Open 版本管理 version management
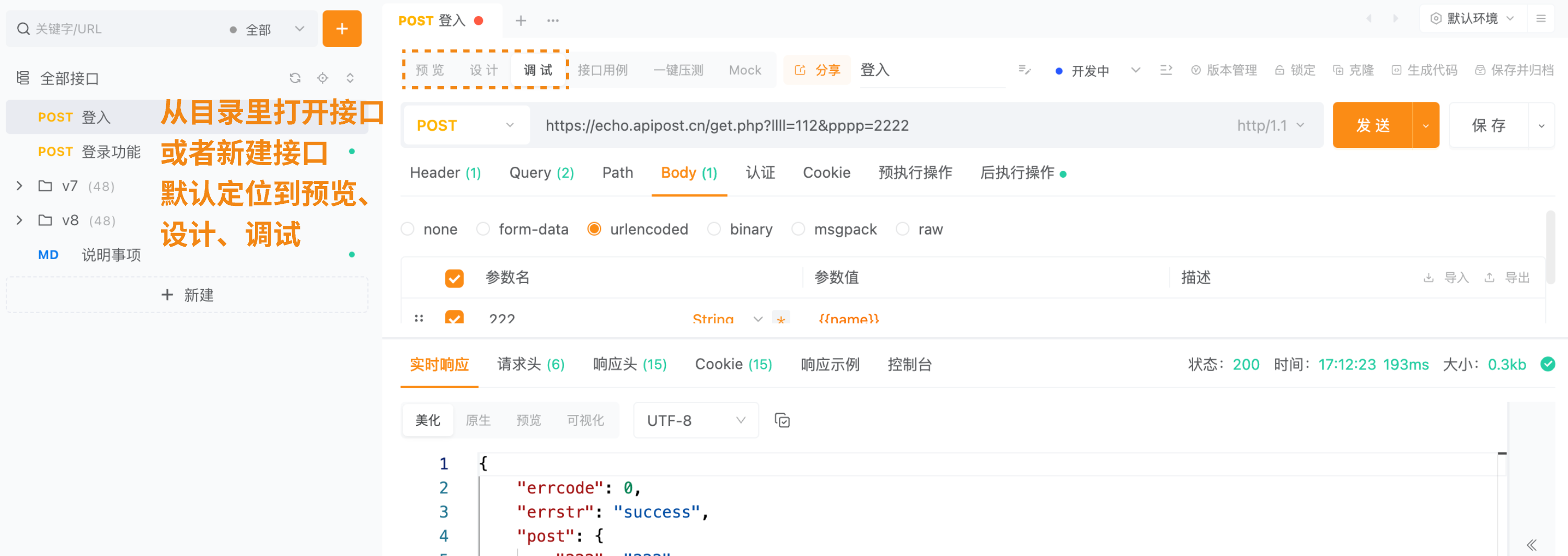 (x=1224, y=70)
